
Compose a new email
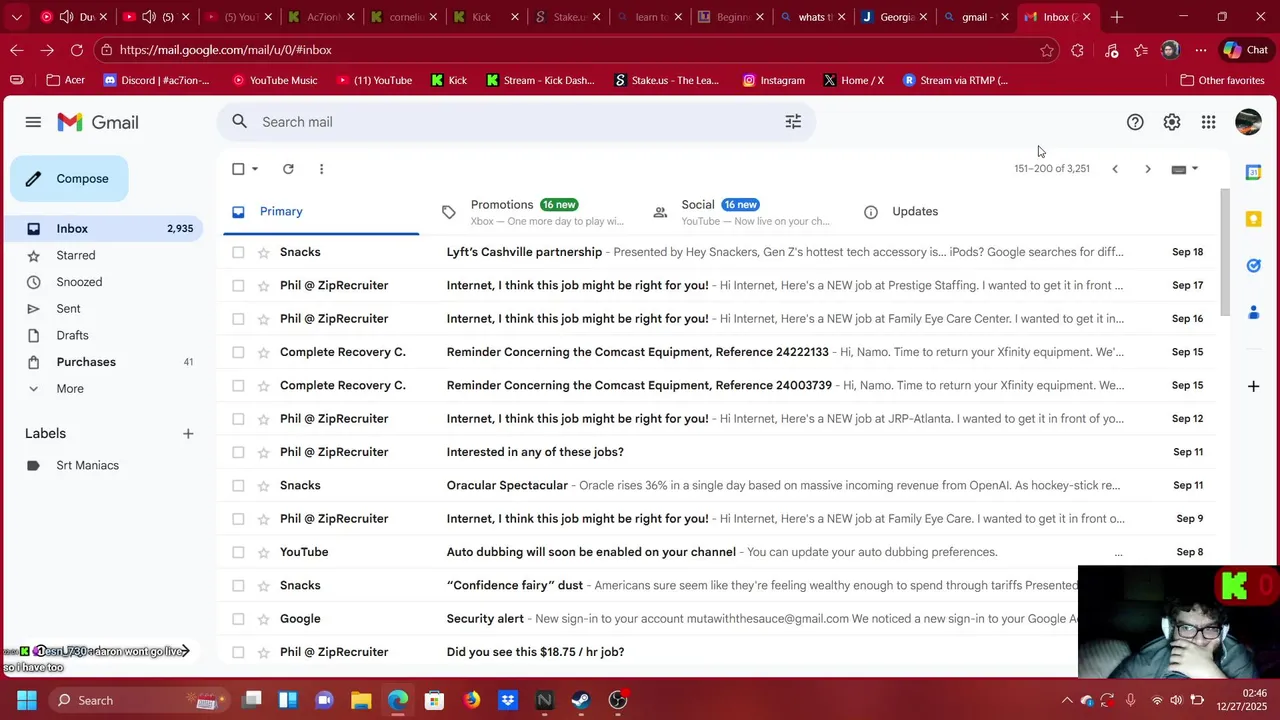click(x=69, y=179)
